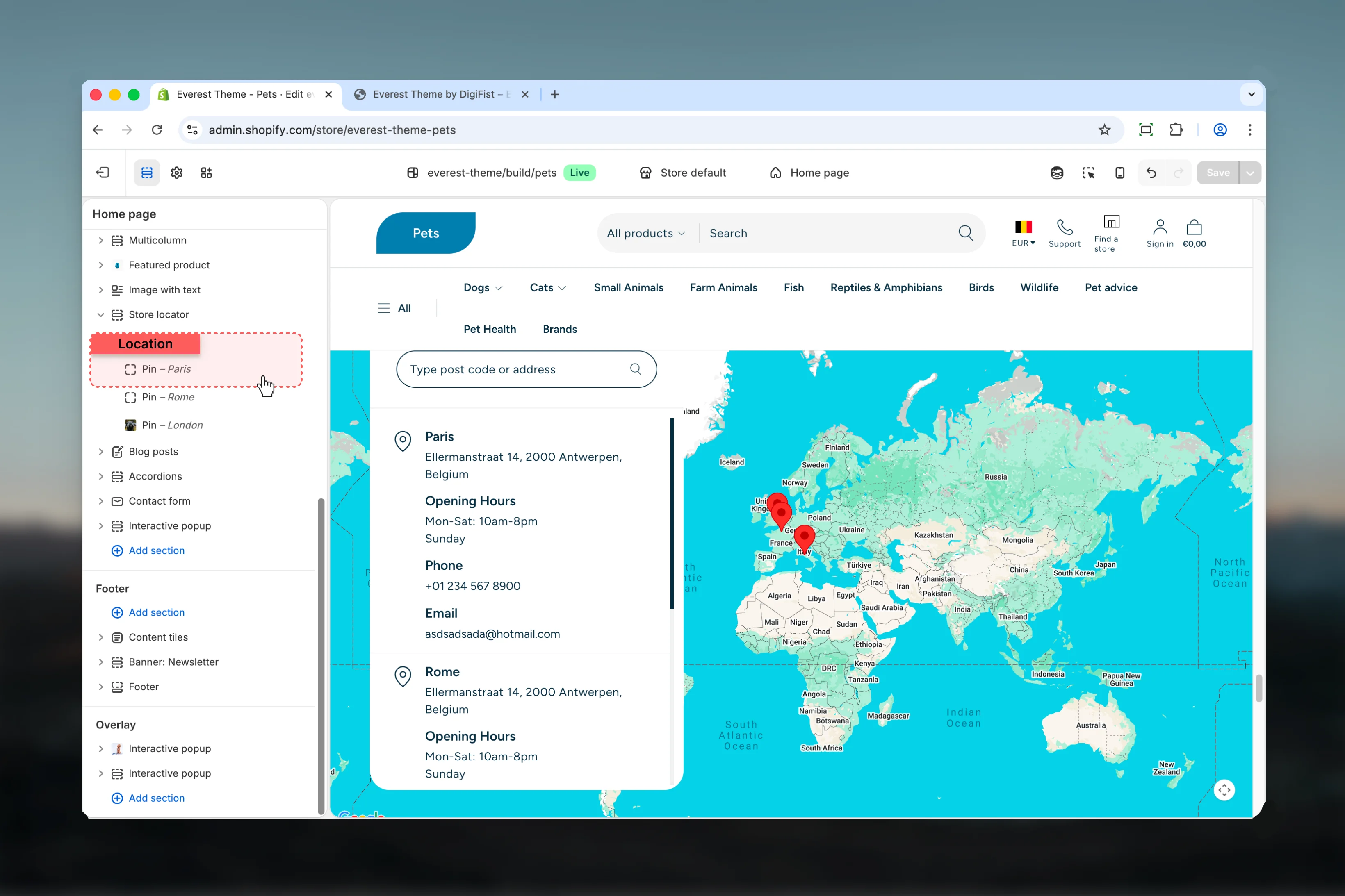The width and height of the screenshot is (1345, 896).
Task: Click the Paris location pin icon in list
Action: coord(402,441)
